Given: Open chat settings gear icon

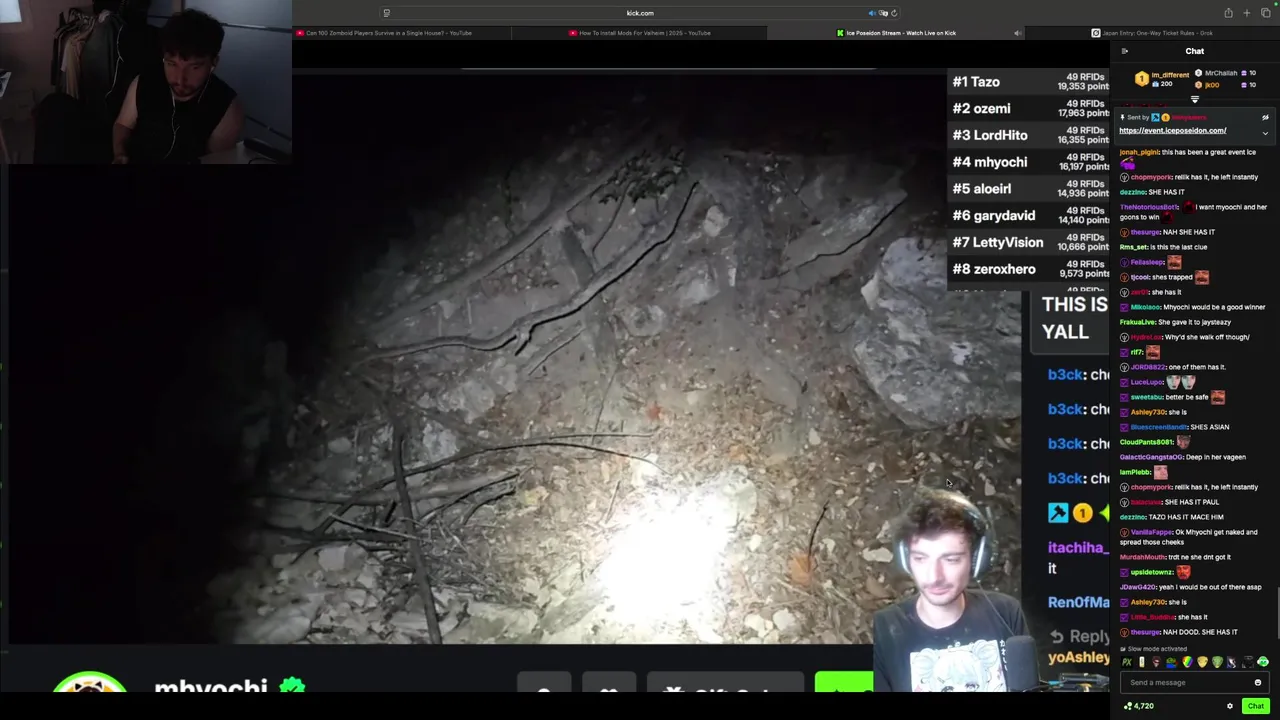Looking at the screenshot, I should pos(1230,706).
